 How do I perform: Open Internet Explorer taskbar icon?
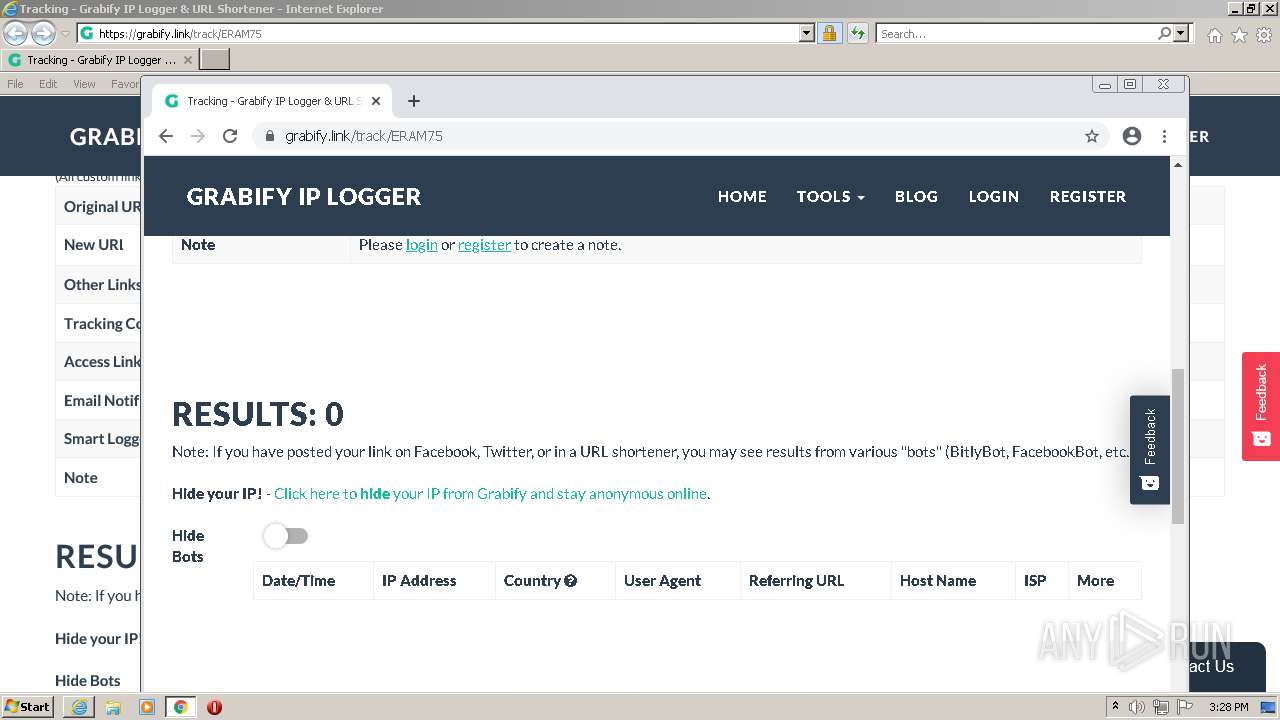79,707
